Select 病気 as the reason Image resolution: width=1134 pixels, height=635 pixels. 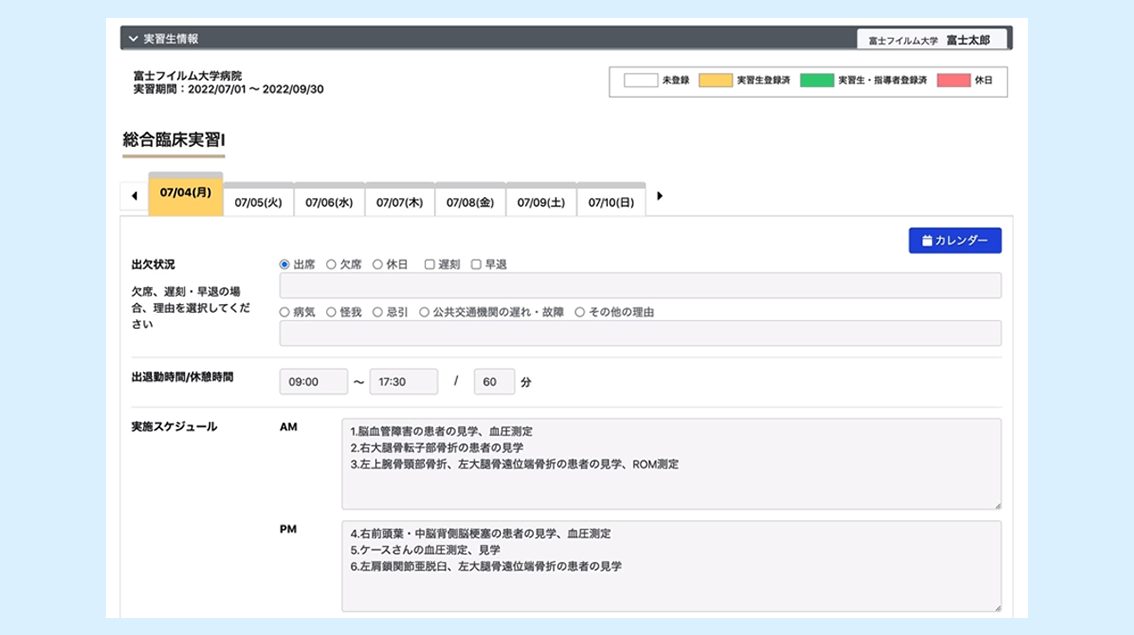(x=285, y=313)
